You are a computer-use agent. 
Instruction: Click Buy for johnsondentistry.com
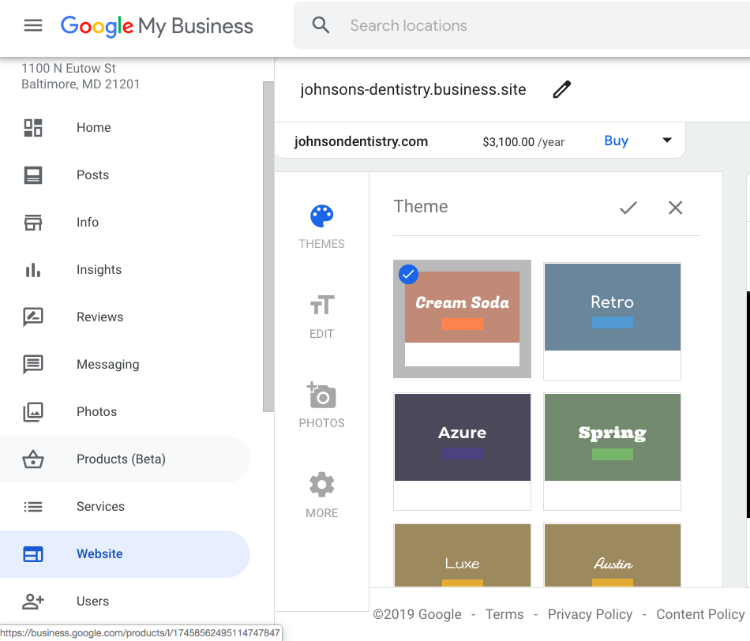[616, 141]
